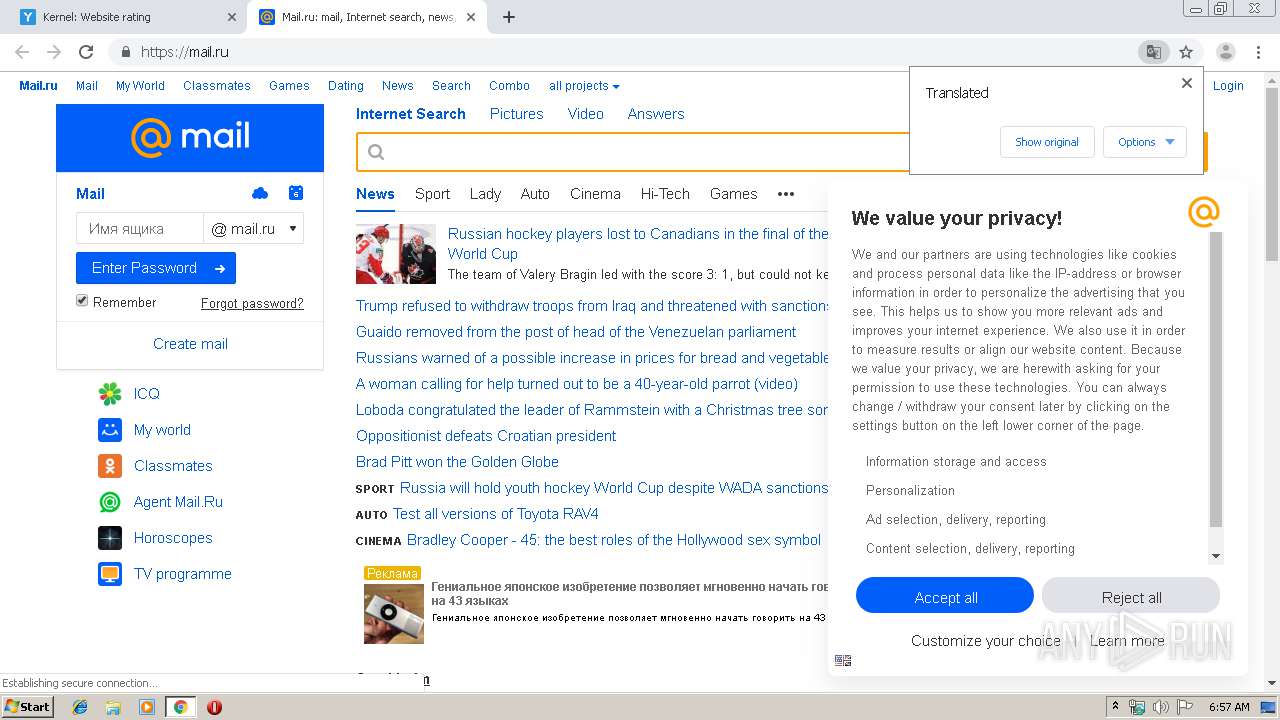This screenshot has width=1280, height=720.
Task: Click Create mail link
Action: click(190, 344)
